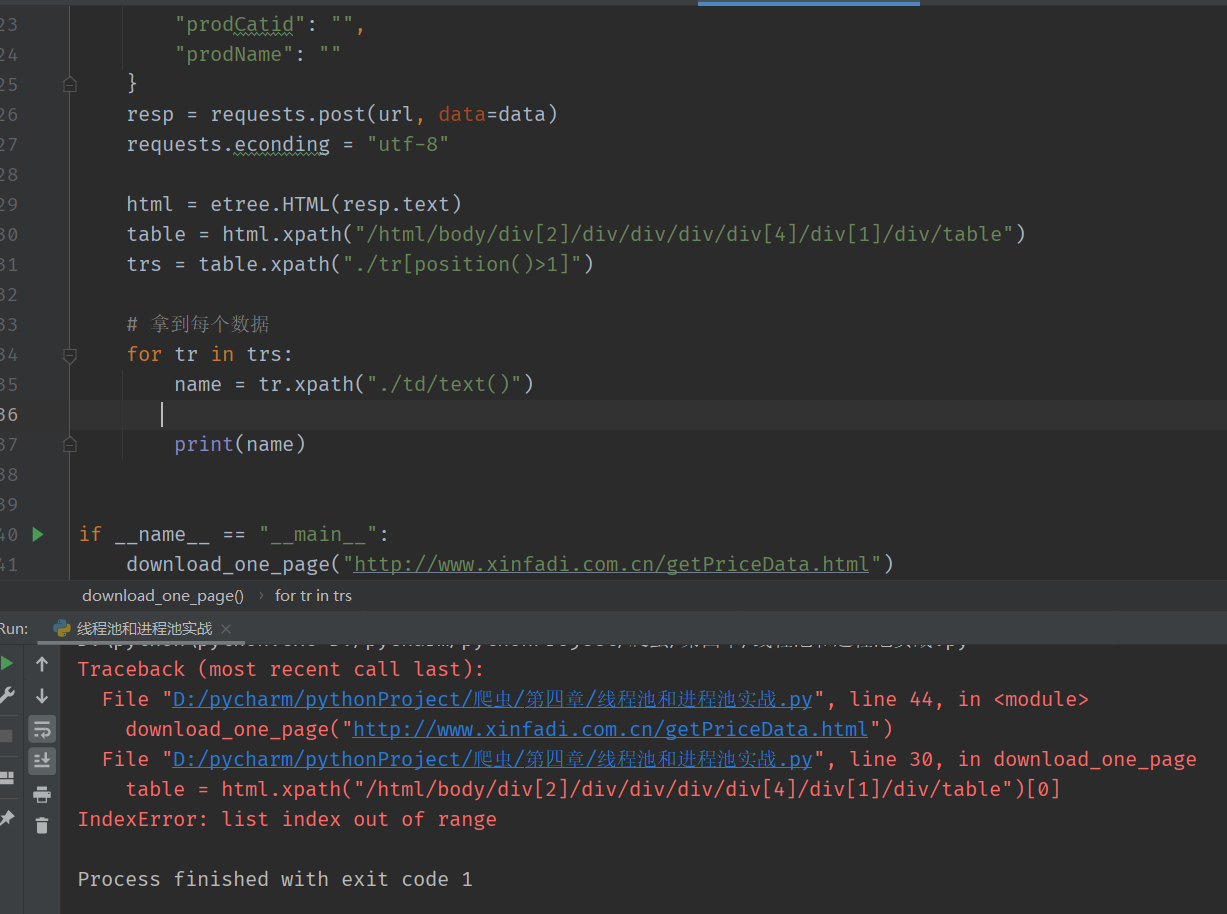This screenshot has width=1227, height=914.
Task: Open the traceback file link for line 44
Action: point(480,698)
